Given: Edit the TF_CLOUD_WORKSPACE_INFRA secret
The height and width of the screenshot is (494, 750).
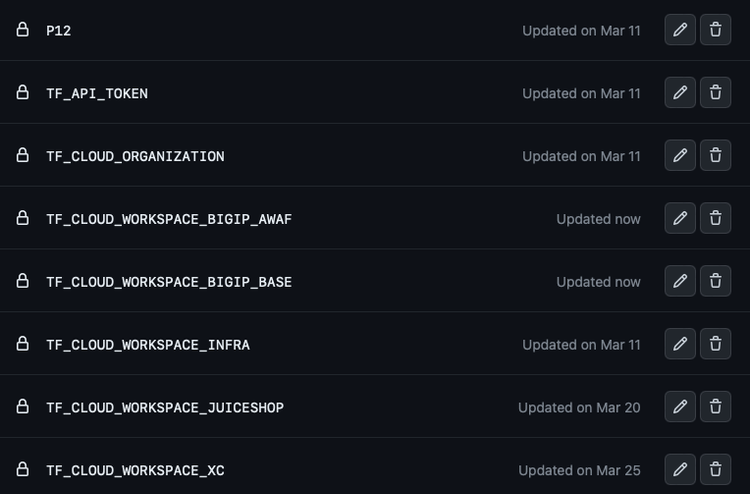Looking at the screenshot, I should coord(680,344).
